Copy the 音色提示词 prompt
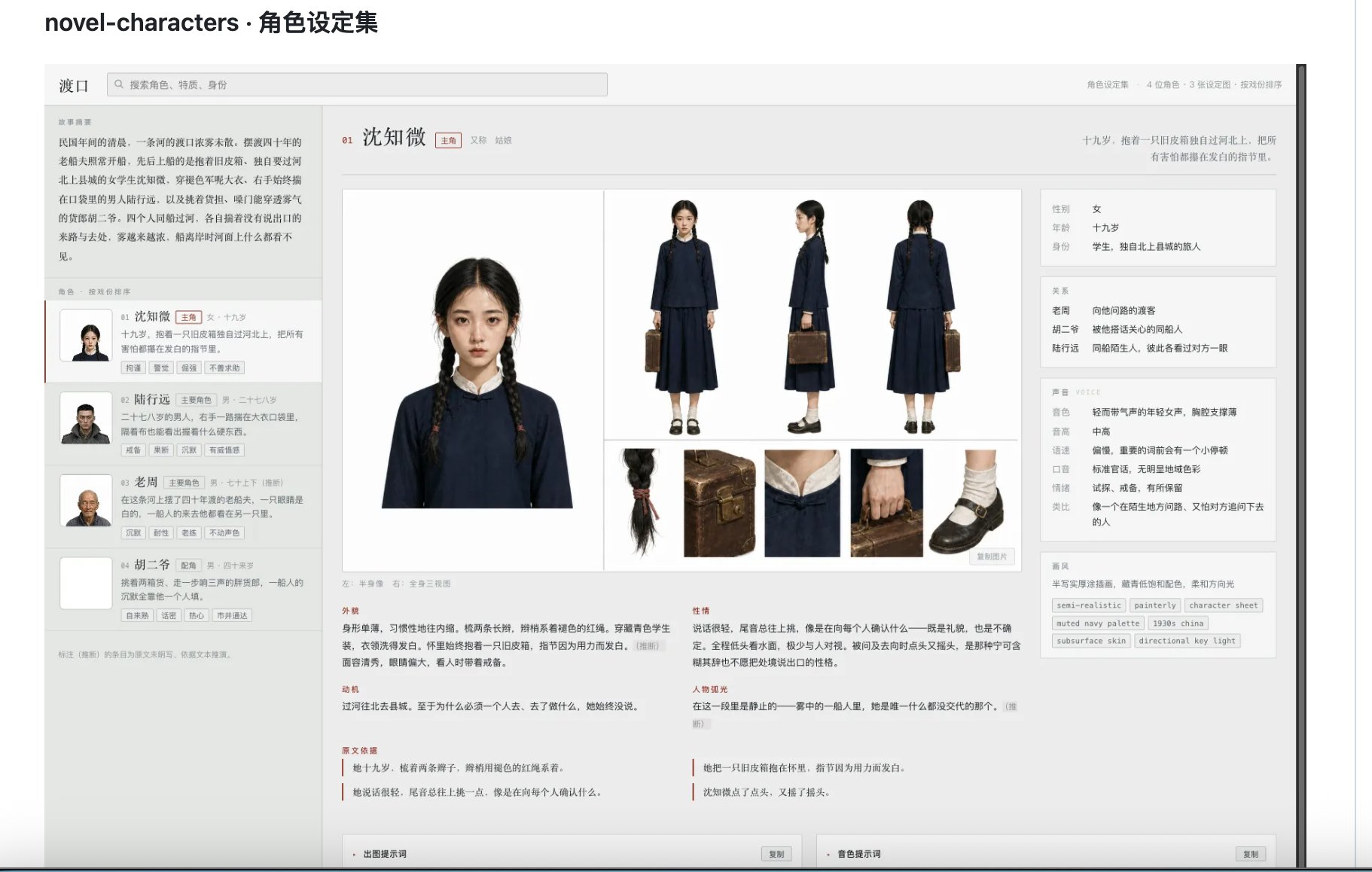This screenshot has height=872, width=1372. [x=1251, y=854]
